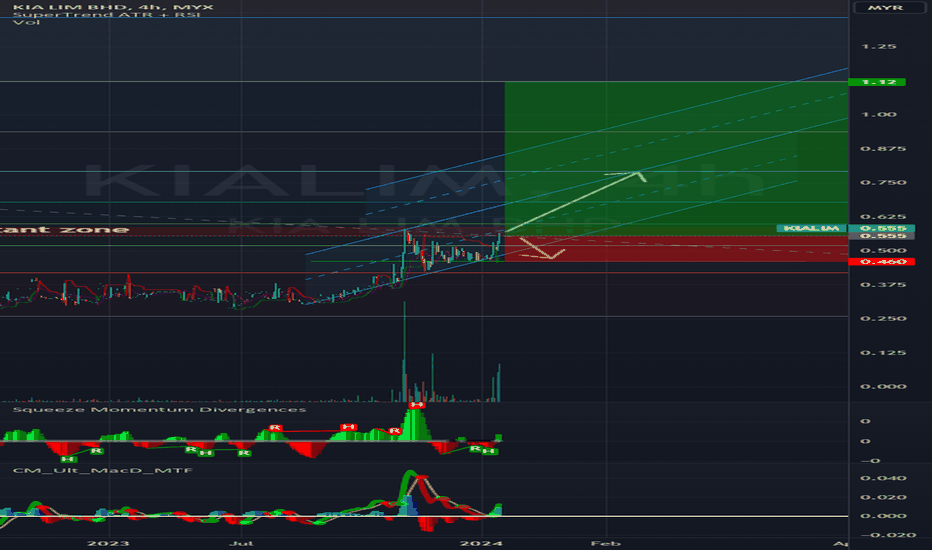
Task: Click the 0.020 MACD scale value
Action: point(883,497)
